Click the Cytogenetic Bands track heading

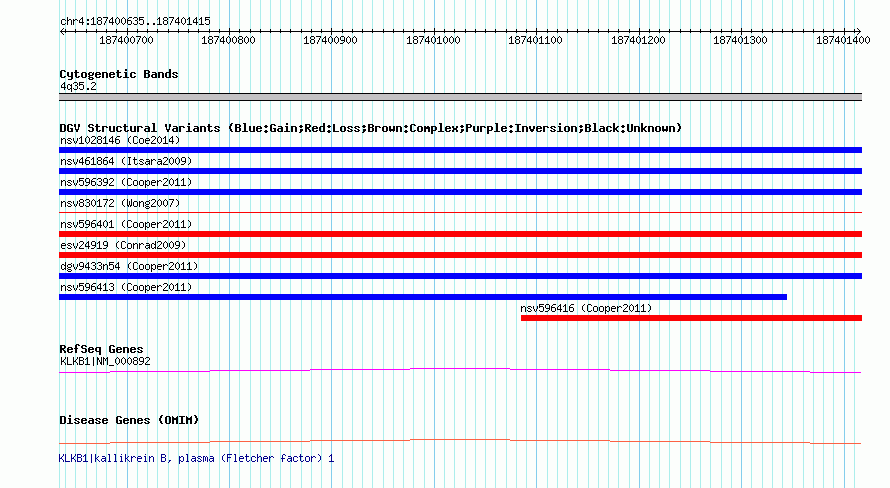pyautogui.click(x=119, y=74)
